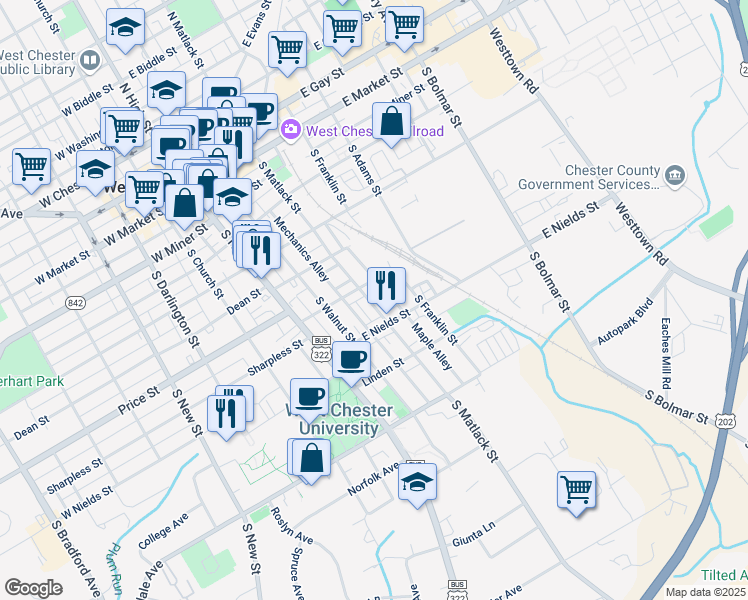Image resolution: width=748 pixels, height=600 pixels.
Task: Click Chester County Government Services building icon
Action: tap(675, 175)
